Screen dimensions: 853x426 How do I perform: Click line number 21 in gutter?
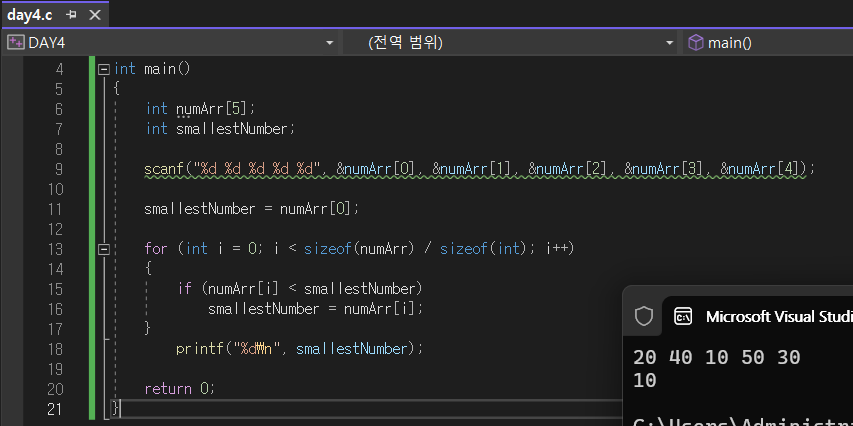(x=55, y=409)
